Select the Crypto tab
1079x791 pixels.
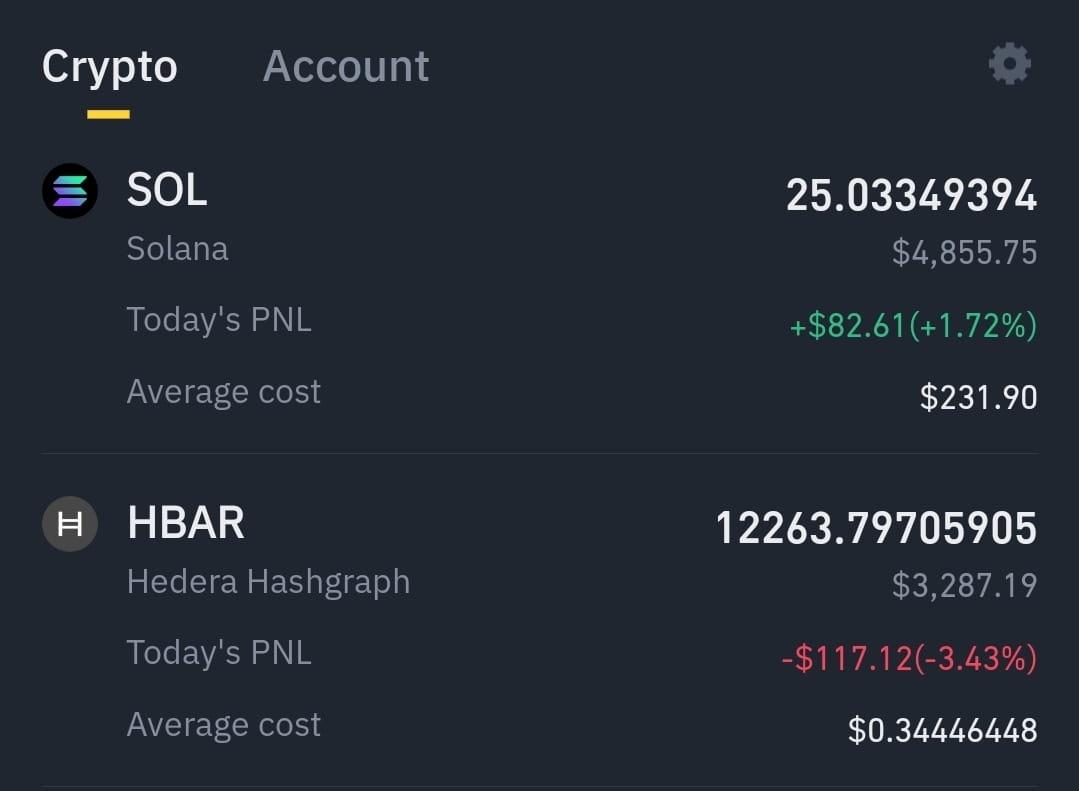(109, 67)
